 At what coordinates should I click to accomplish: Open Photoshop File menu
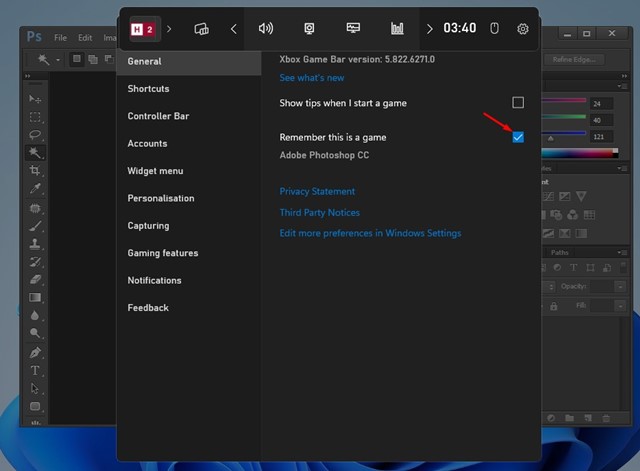(x=60, y=38)
